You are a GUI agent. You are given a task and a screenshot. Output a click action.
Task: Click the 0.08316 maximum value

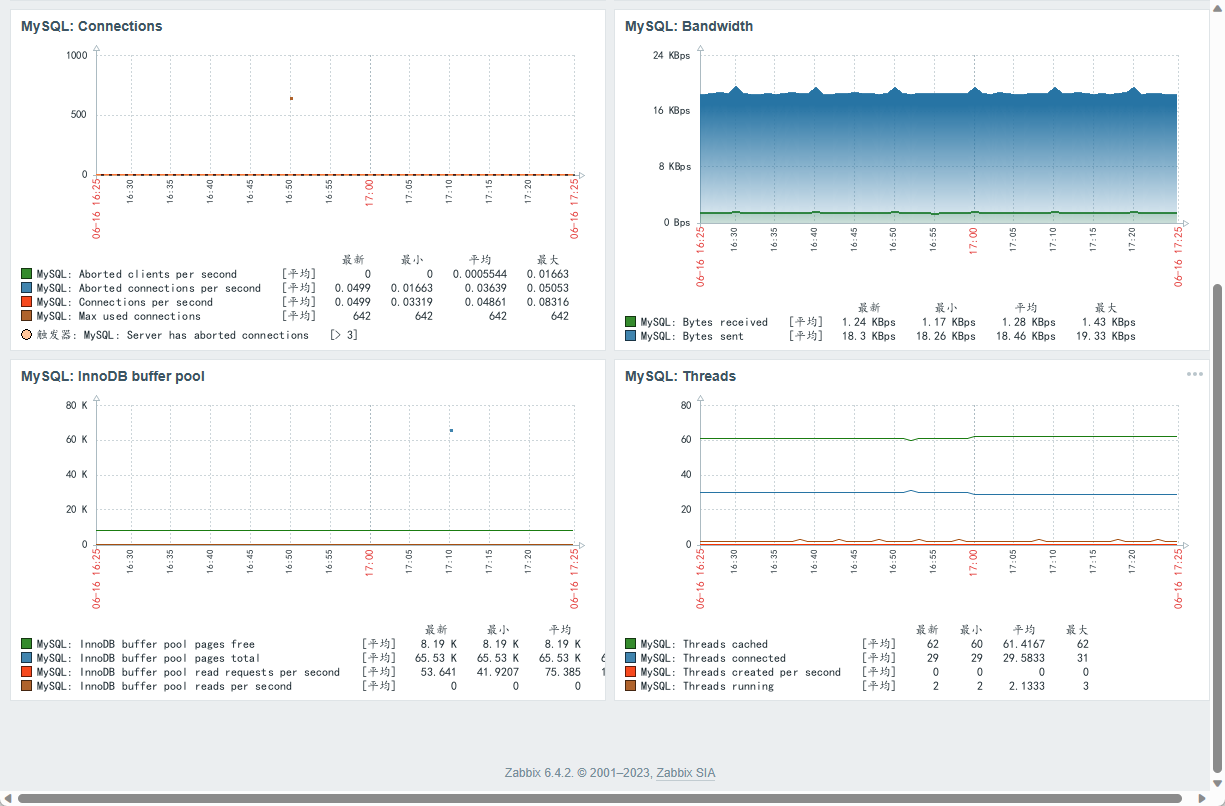click(547, 302)
